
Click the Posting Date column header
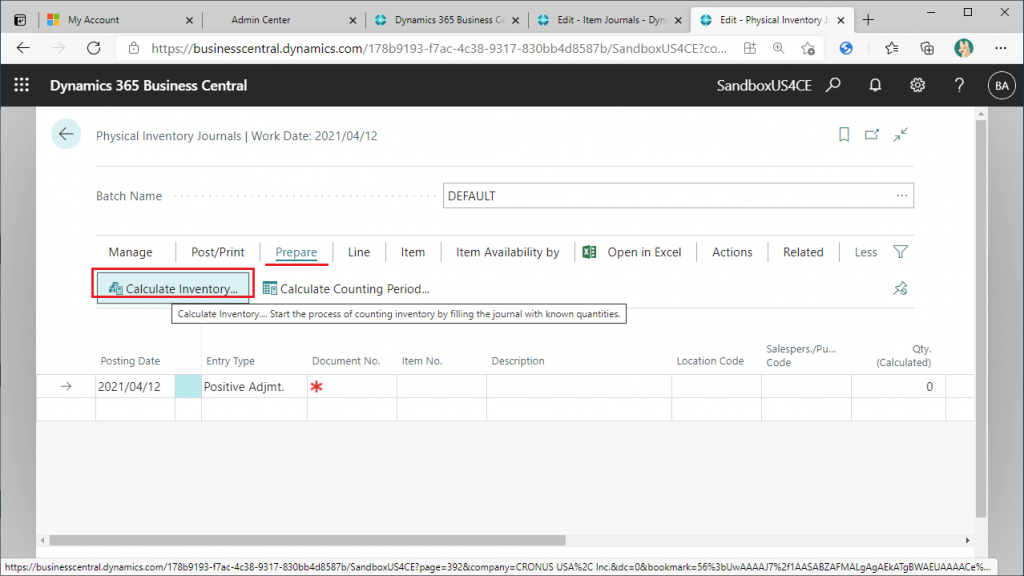(130, 360)
